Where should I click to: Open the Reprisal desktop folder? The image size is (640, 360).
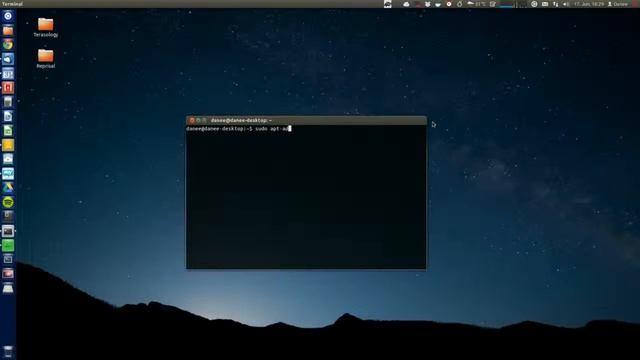tap(46, 58)
